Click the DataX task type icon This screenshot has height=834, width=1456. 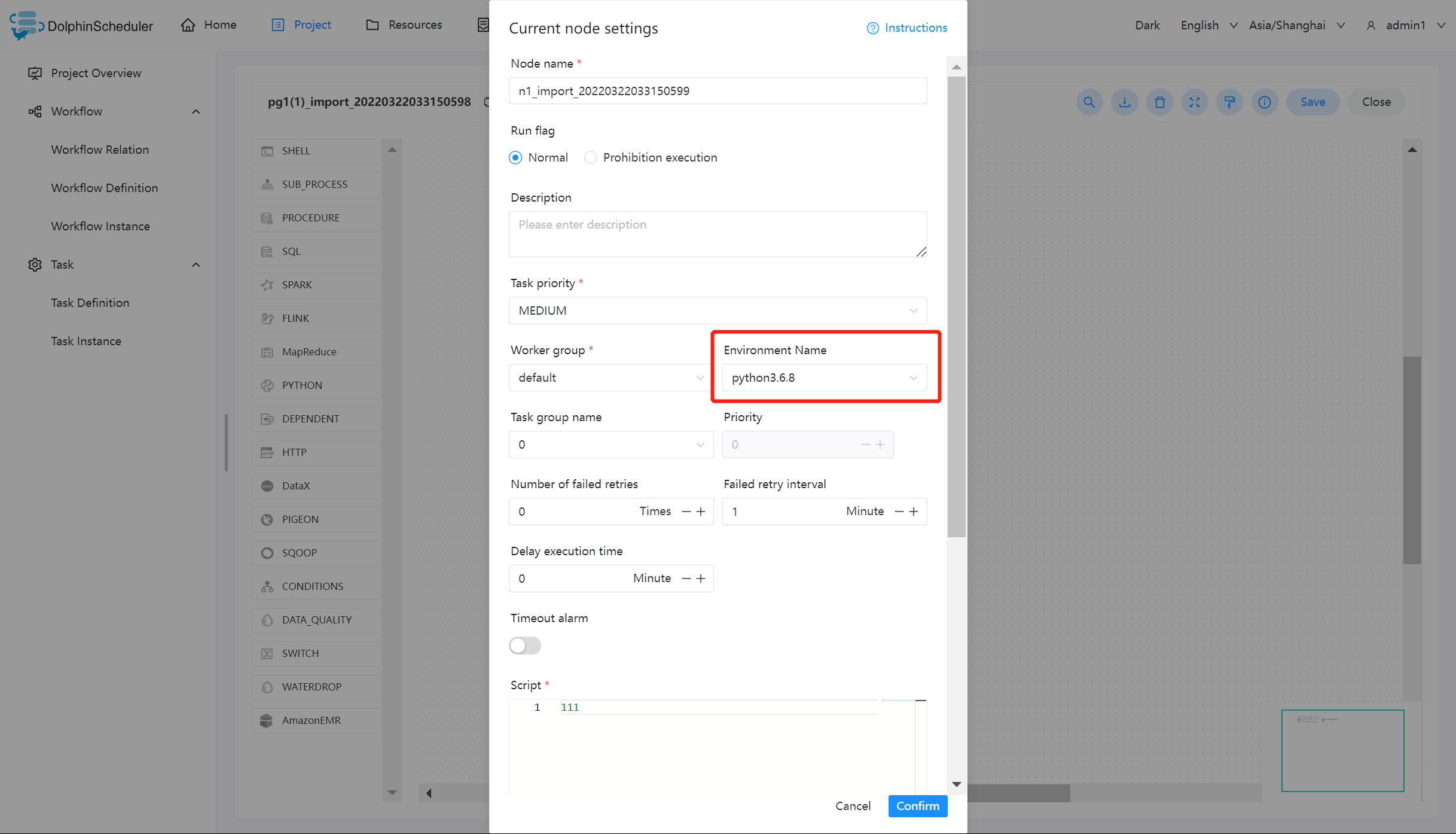pyautogui.click(x=268, y=485)
